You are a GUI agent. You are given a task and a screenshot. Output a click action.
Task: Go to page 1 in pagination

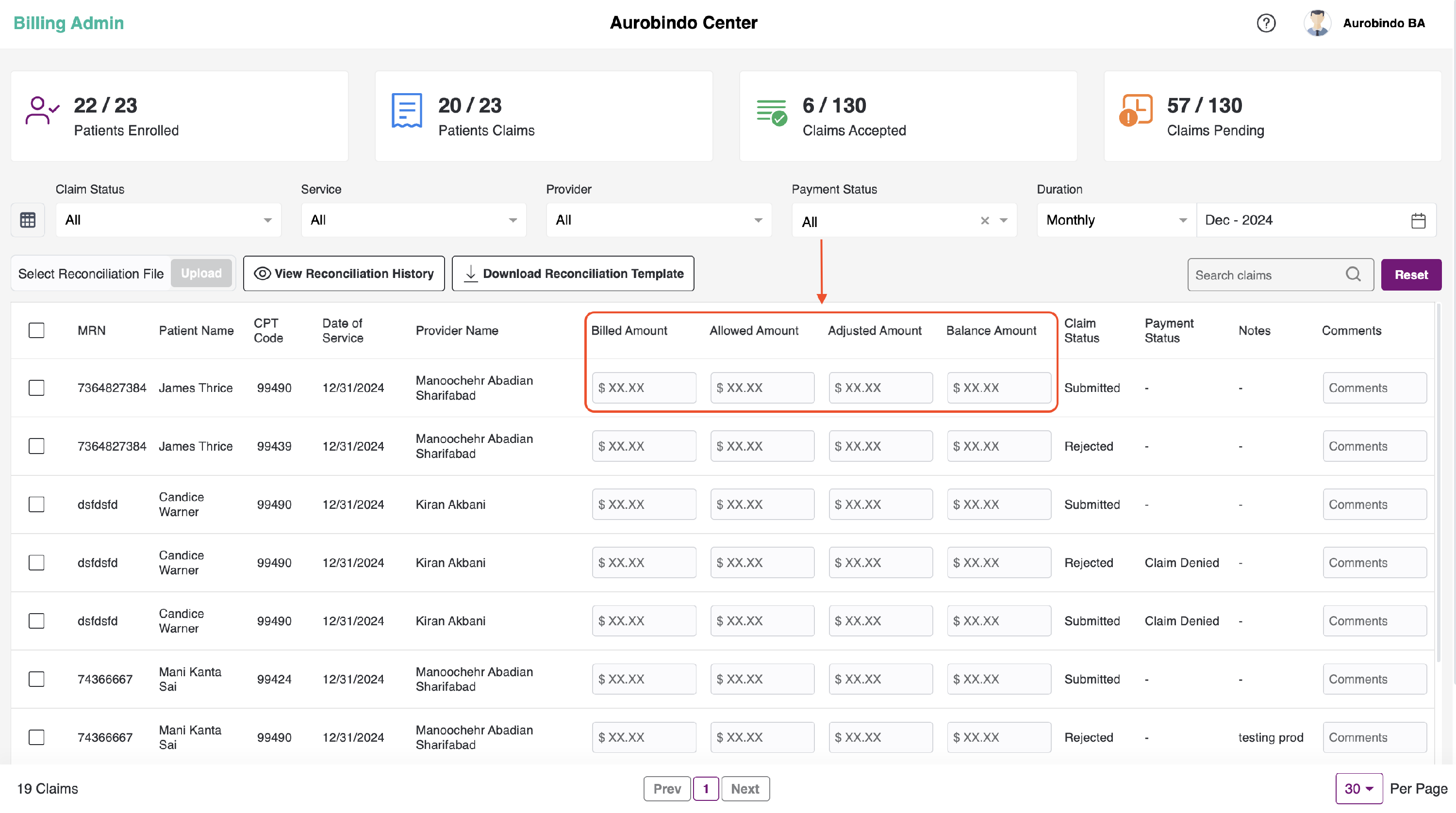[705, 789]
